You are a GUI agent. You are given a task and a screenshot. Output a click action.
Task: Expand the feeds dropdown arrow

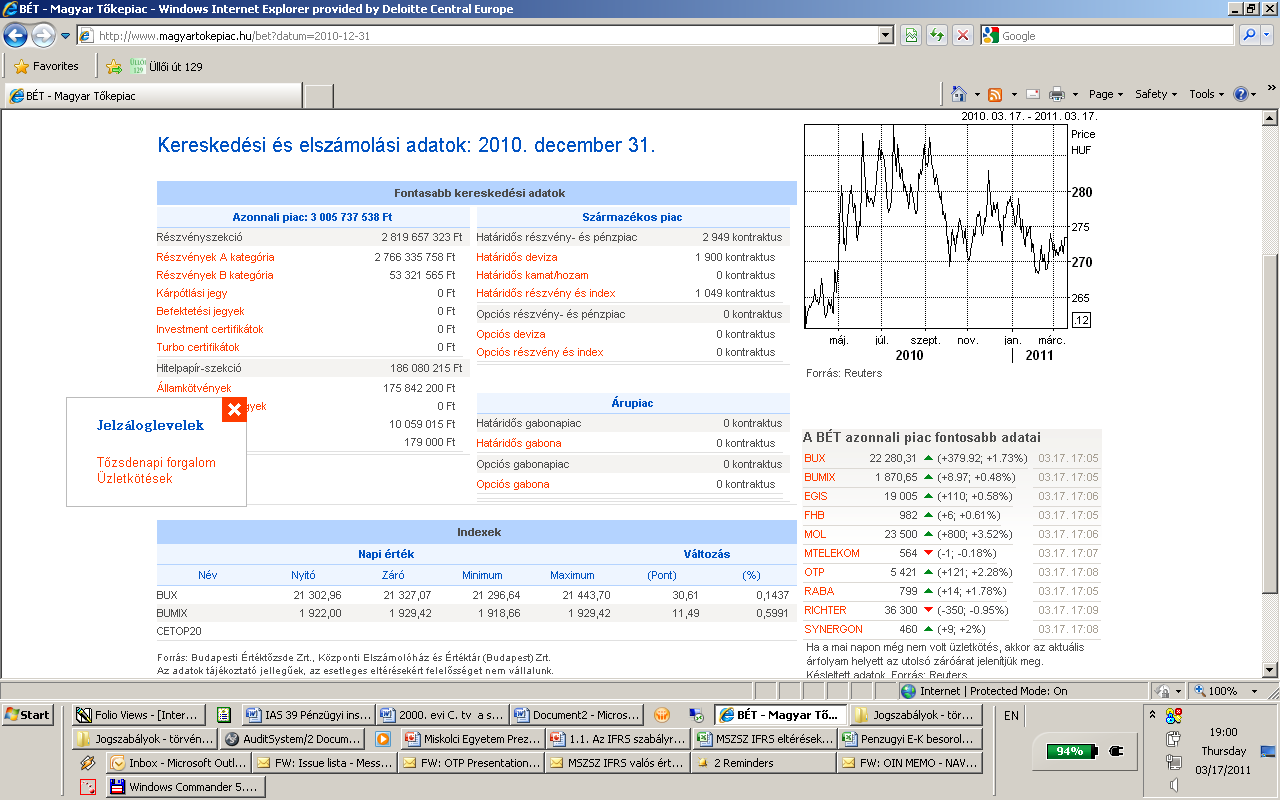(1013, 94)
